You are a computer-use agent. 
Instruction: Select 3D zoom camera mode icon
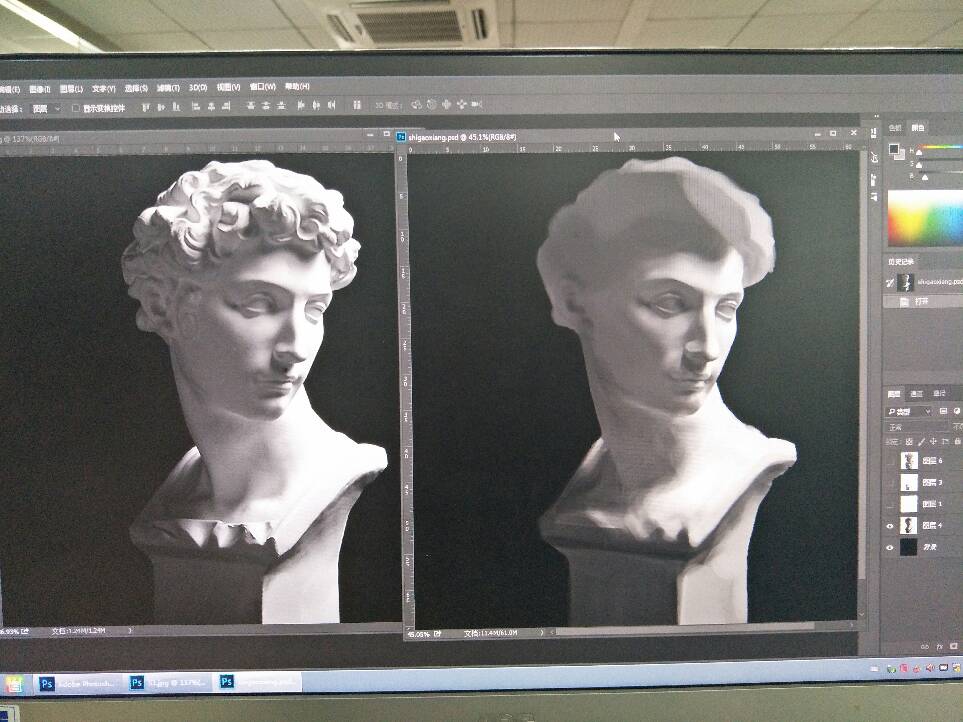tap(477, 105)
